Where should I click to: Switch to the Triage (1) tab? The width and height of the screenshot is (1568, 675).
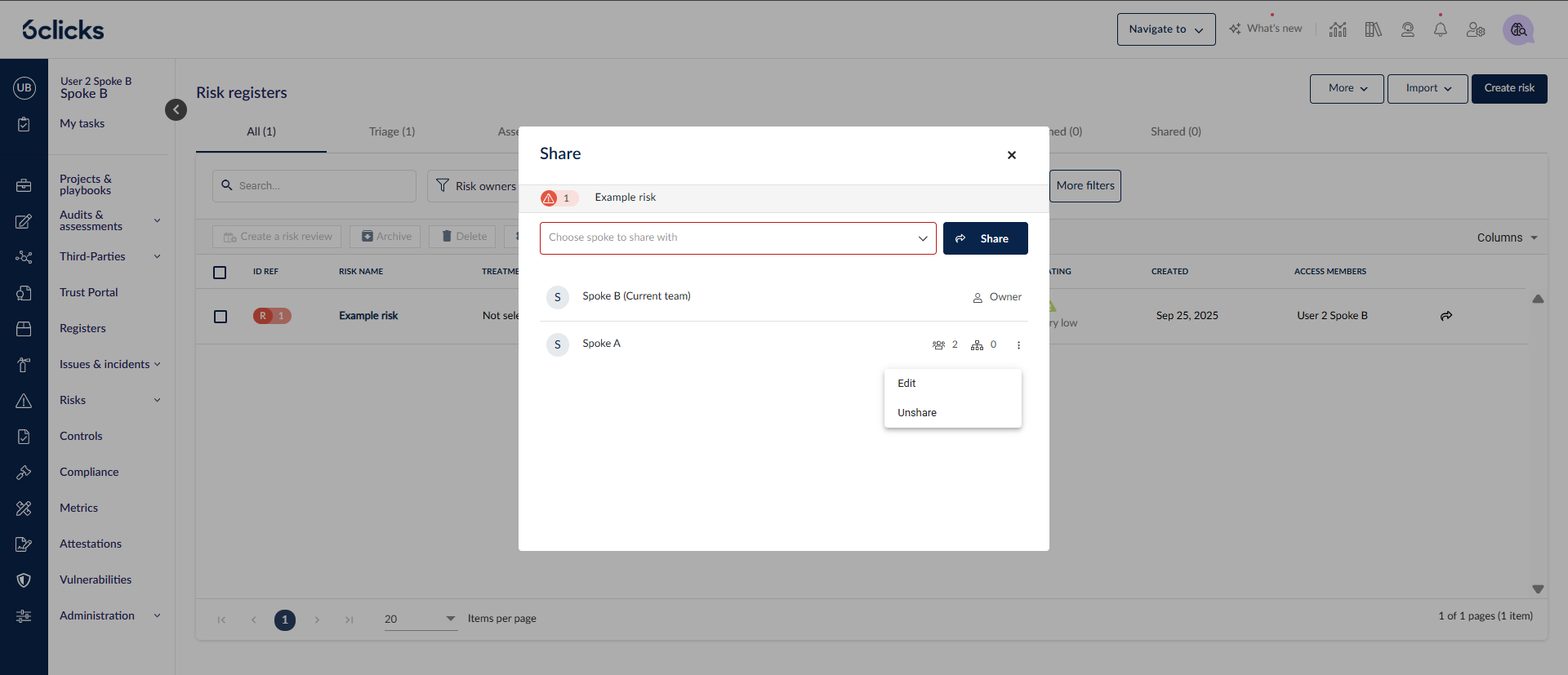tap(392, 131)
